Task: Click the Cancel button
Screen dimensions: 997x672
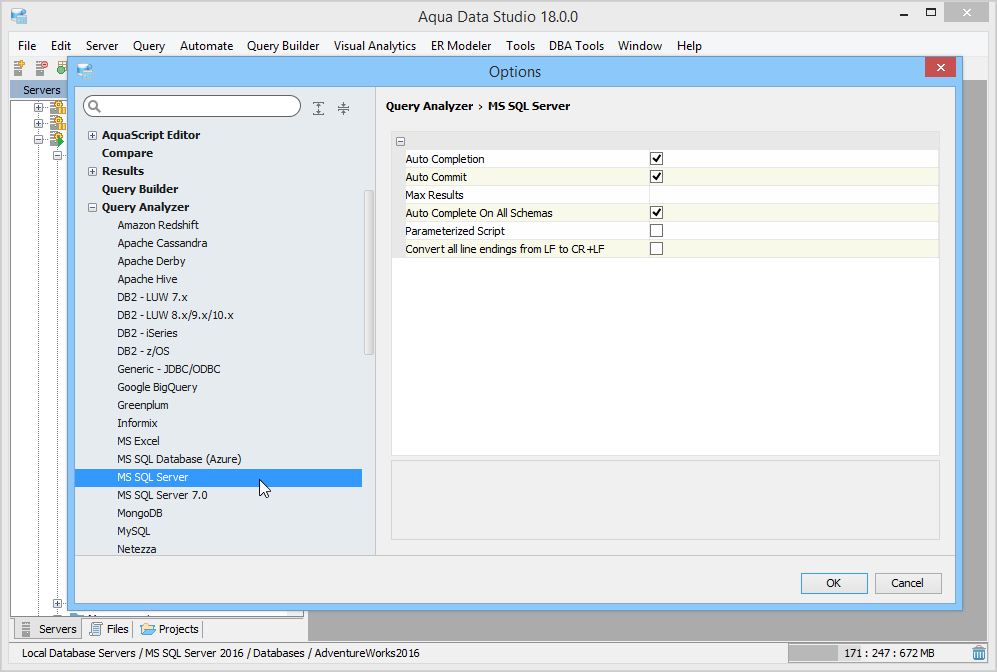Action: click(x=907, y=583)
